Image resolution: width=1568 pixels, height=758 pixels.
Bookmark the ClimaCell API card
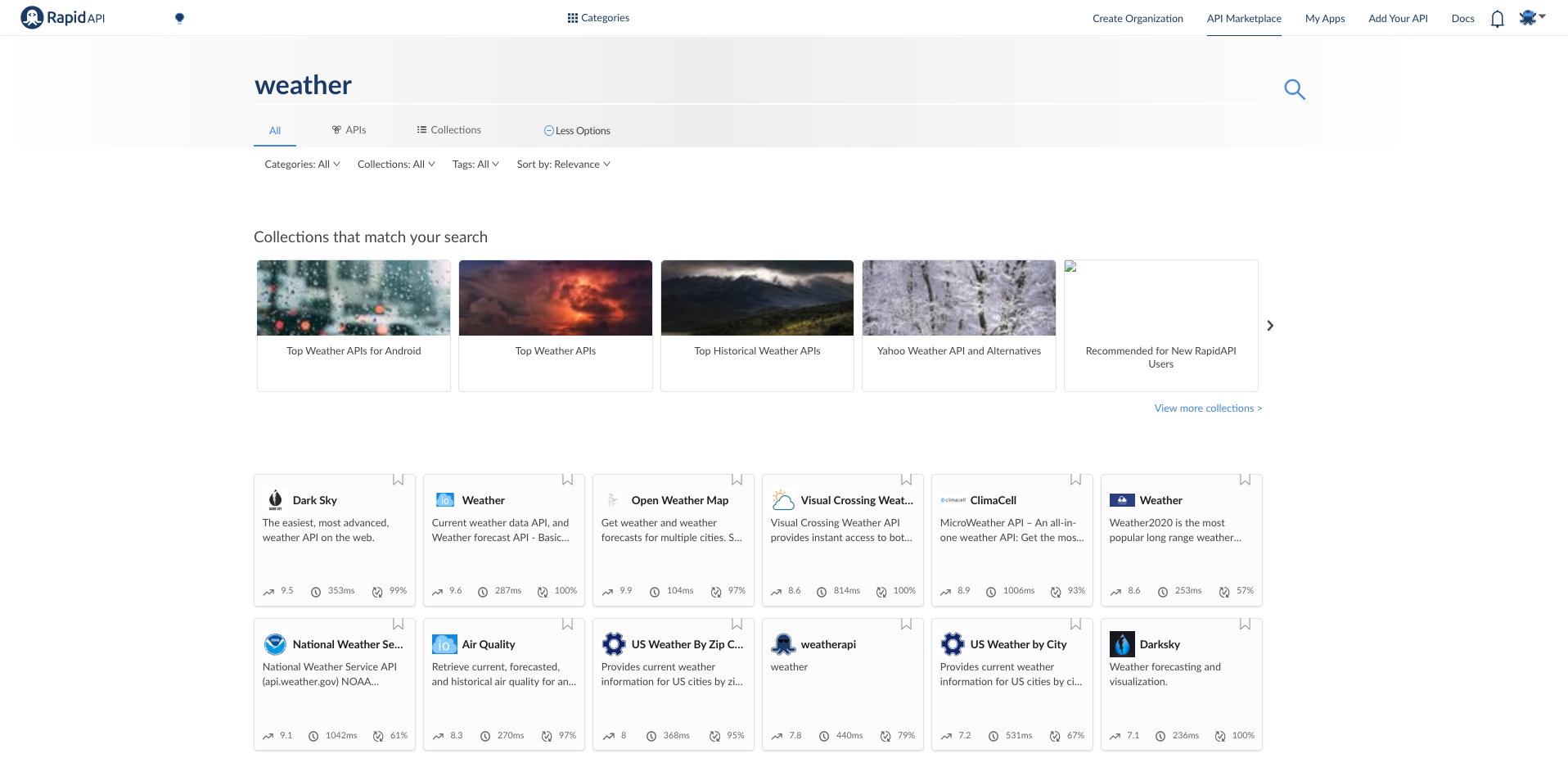tap(1075, 480)
